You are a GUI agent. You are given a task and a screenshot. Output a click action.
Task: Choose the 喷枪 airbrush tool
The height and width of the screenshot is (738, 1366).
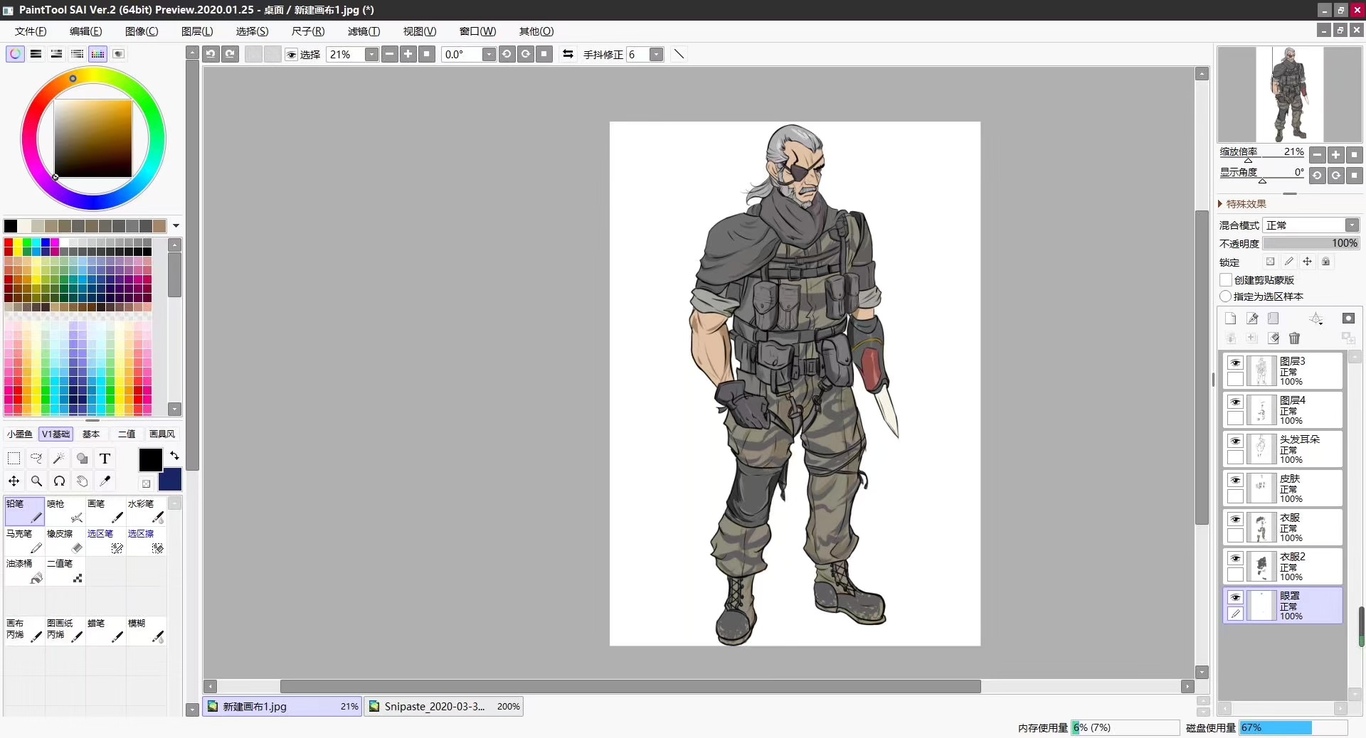click(x=65, y=511)
